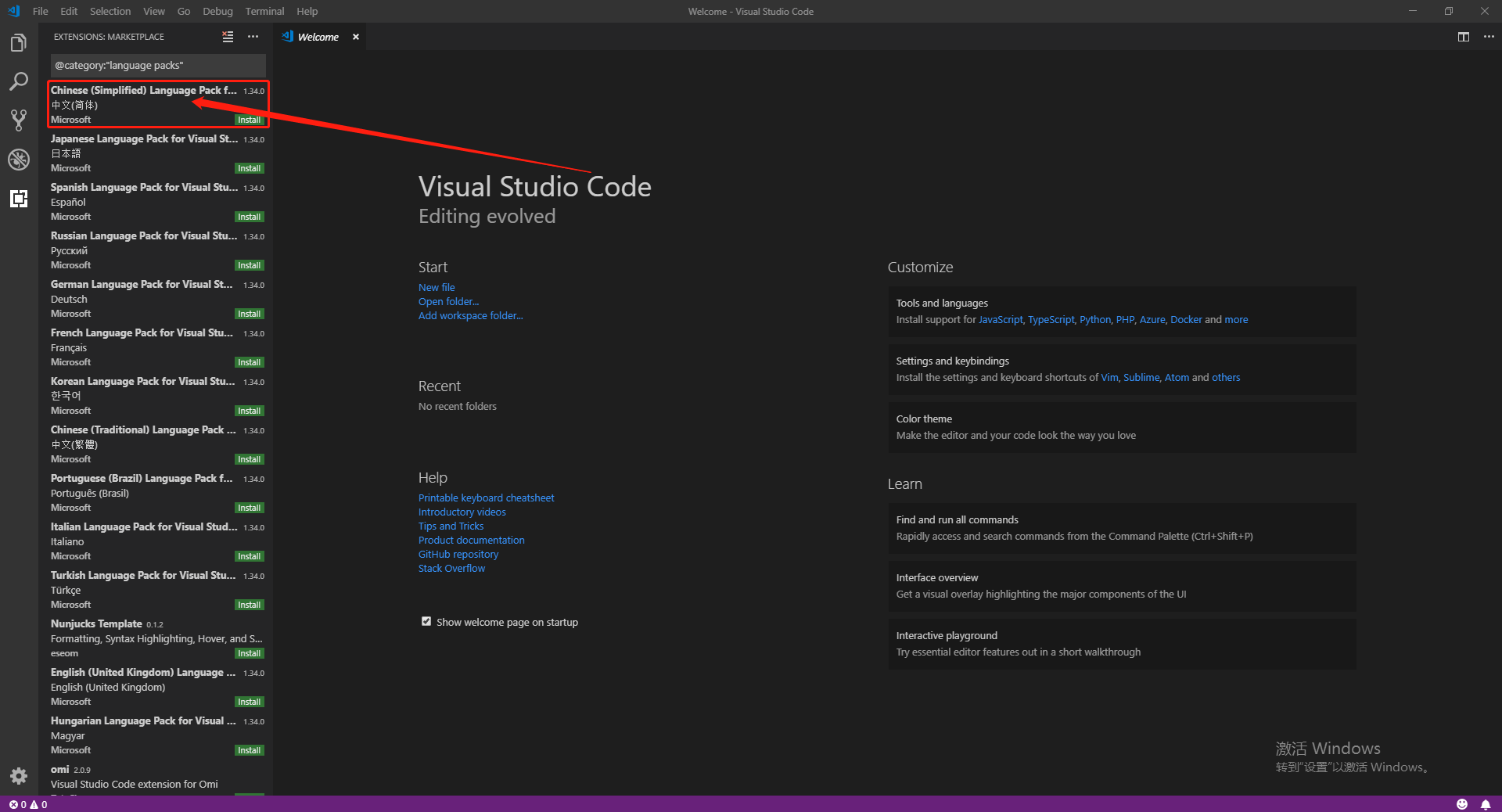Image resolution: width=1502 pixels, height=812 pixels.
Task: Open the View menu
Action: 154,11
